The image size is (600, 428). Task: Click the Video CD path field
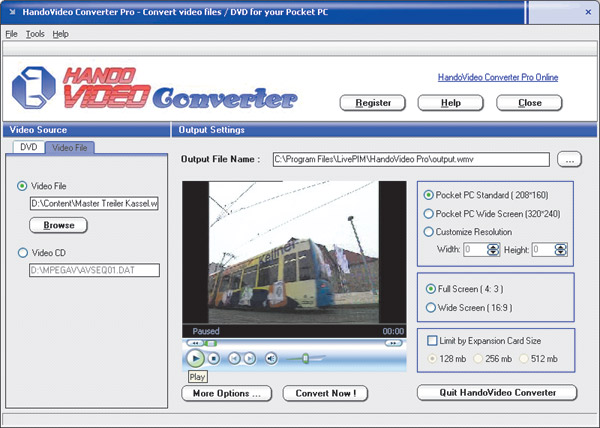click(x=94, y=270)
